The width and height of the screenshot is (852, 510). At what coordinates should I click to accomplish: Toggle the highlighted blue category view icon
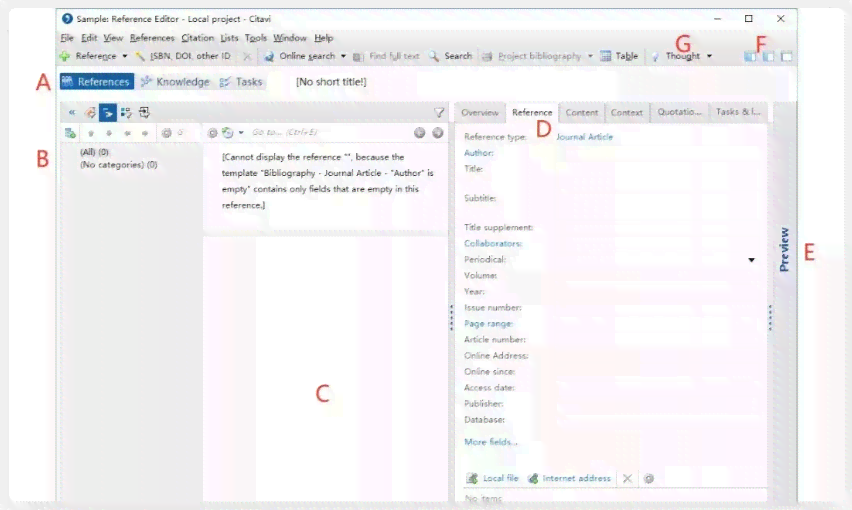108,112
